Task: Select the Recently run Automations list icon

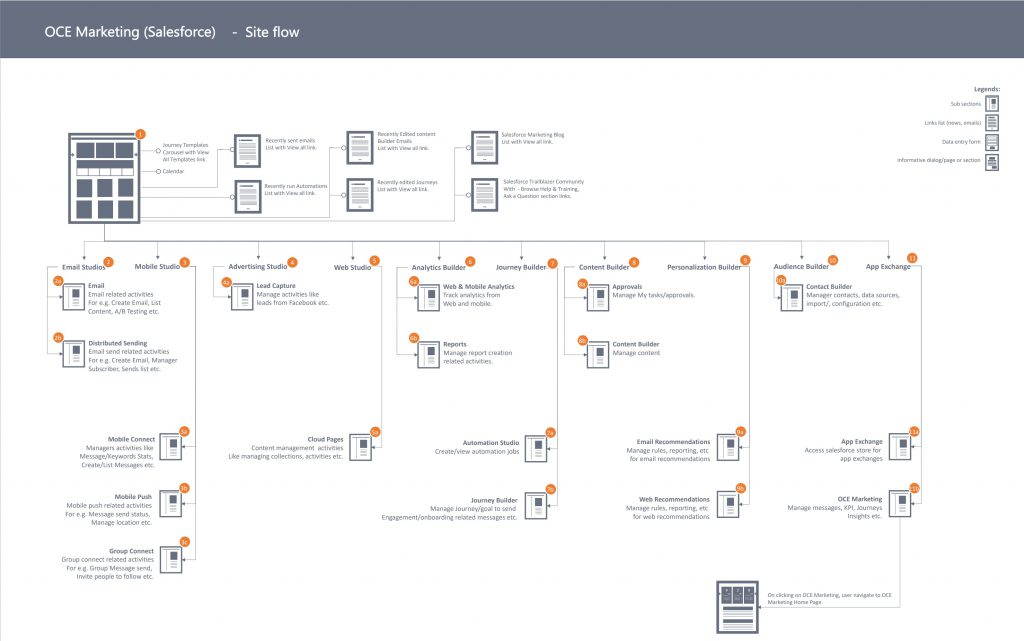Action: tap(248, 196)
